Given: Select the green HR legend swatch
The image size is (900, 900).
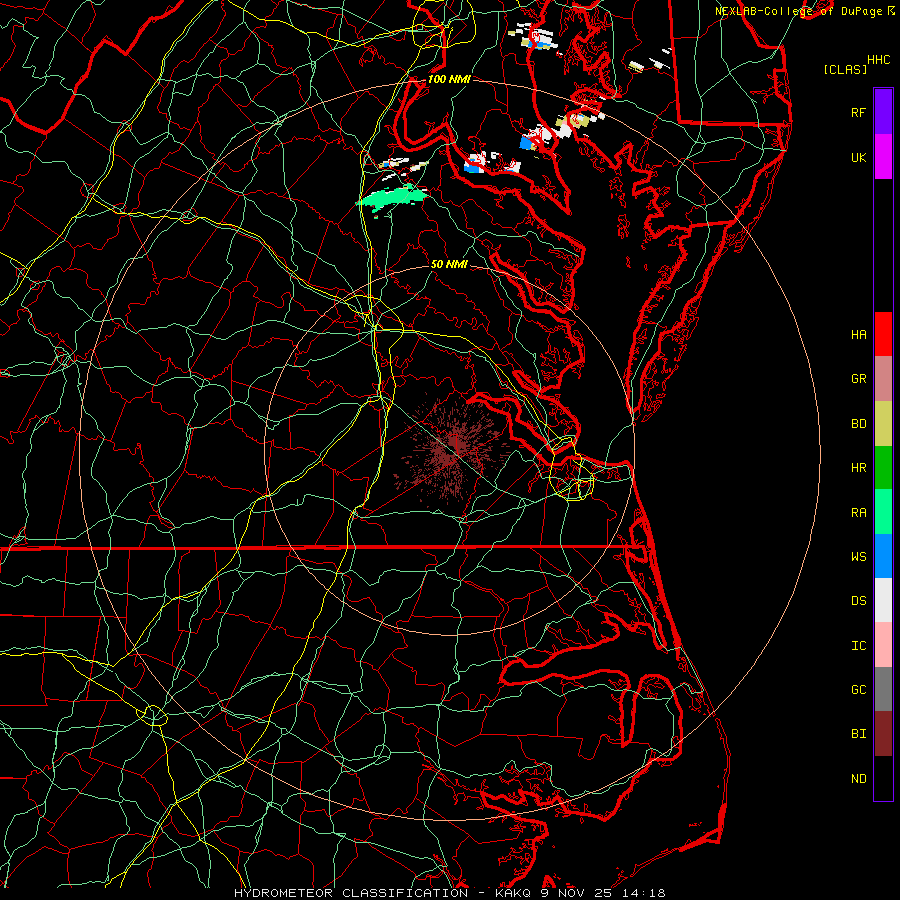Looking at the screenshot, I should pyautogui.click(x=883, y=468).
